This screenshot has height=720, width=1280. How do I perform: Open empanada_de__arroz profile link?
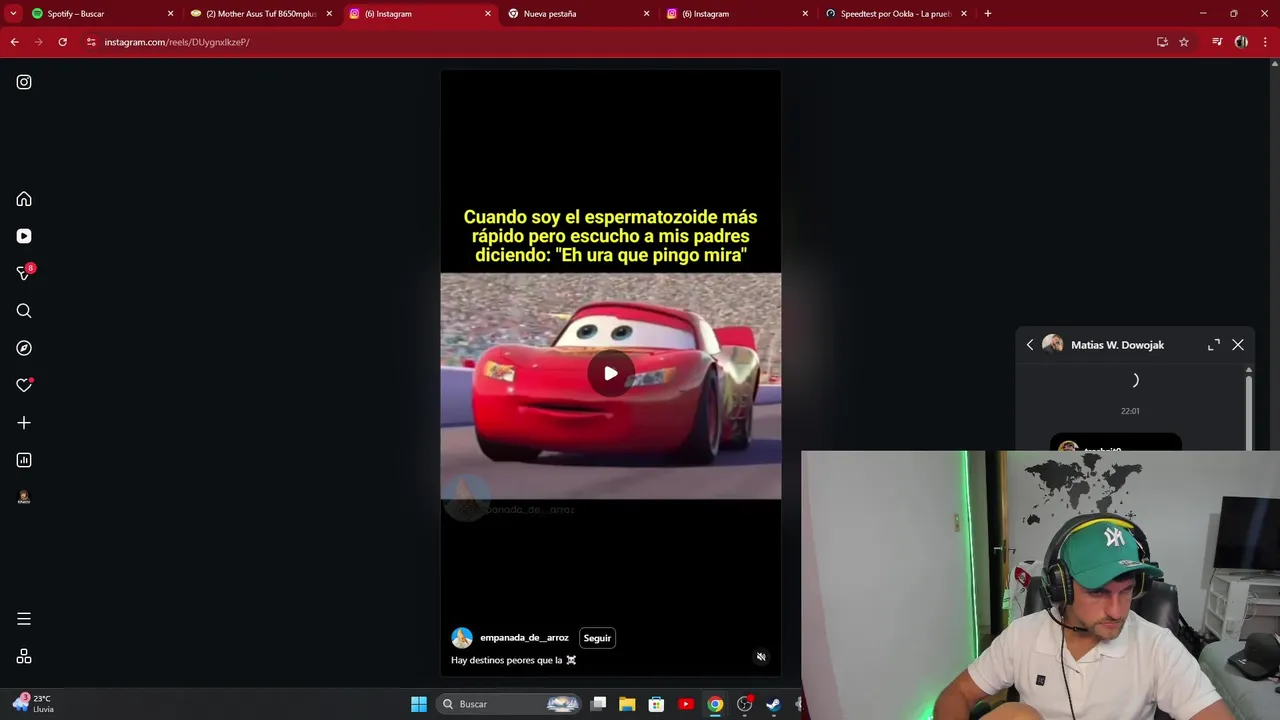pos(524,638)
